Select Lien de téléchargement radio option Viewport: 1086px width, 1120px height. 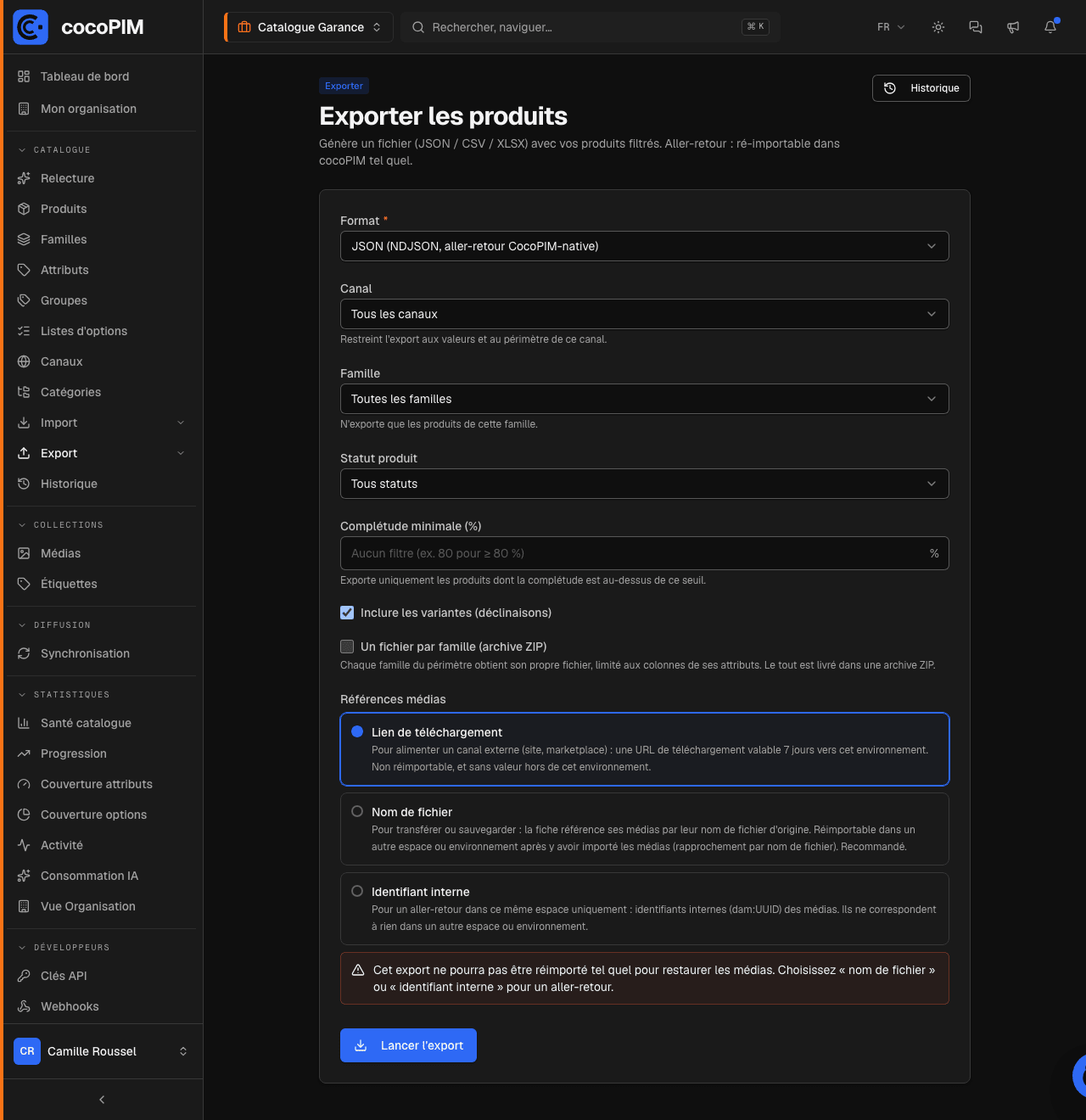click(357, 731)
